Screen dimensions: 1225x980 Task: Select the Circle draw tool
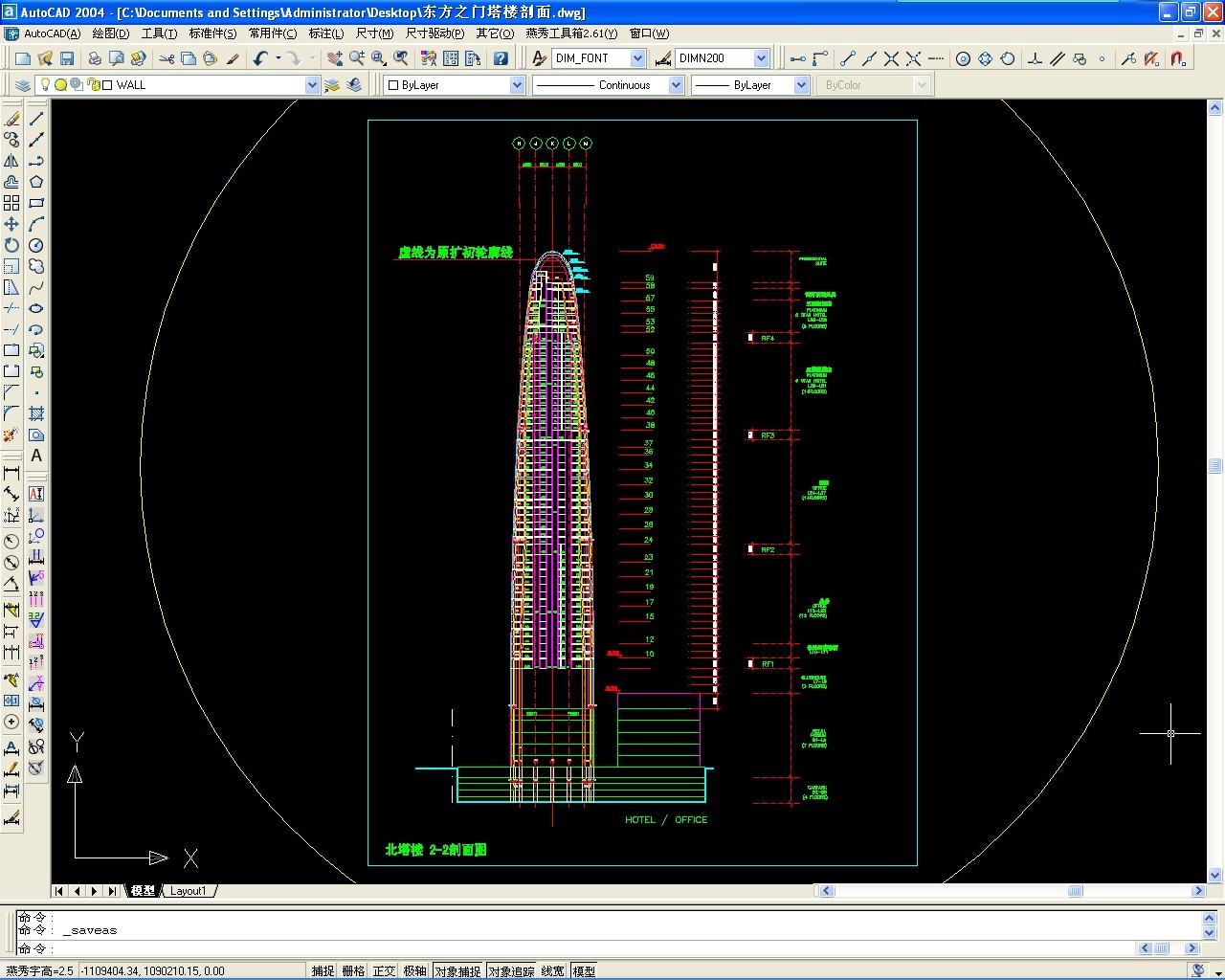click(36, 245)
